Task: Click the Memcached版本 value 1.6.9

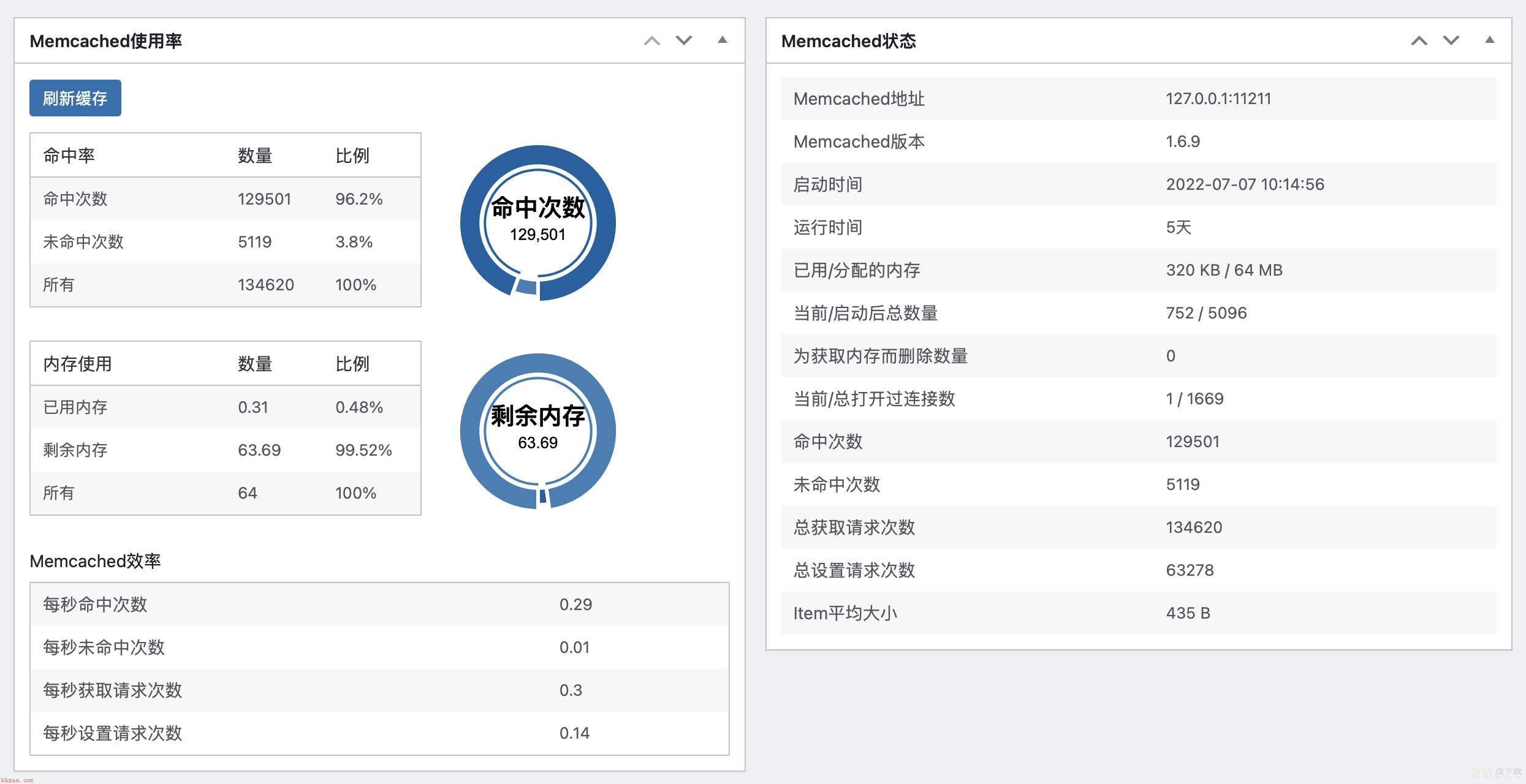Action: click(1183, 141)
